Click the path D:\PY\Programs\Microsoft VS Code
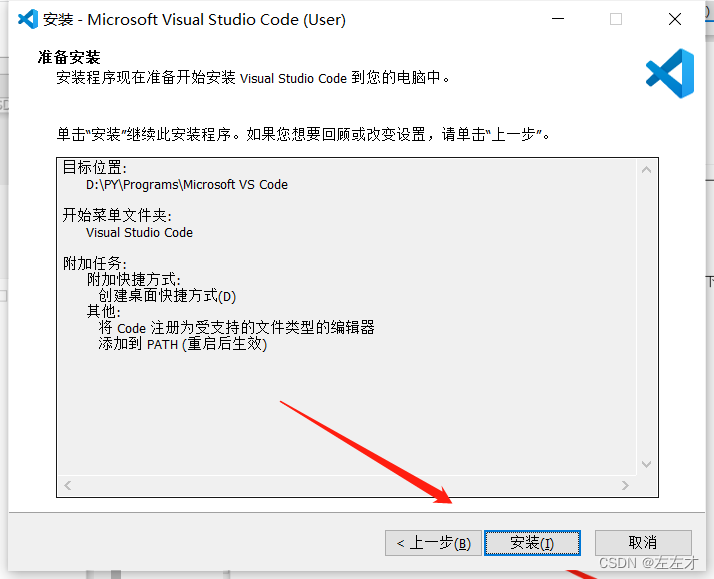The height and width of the screenshot is (579, 714). click(187, 185)
